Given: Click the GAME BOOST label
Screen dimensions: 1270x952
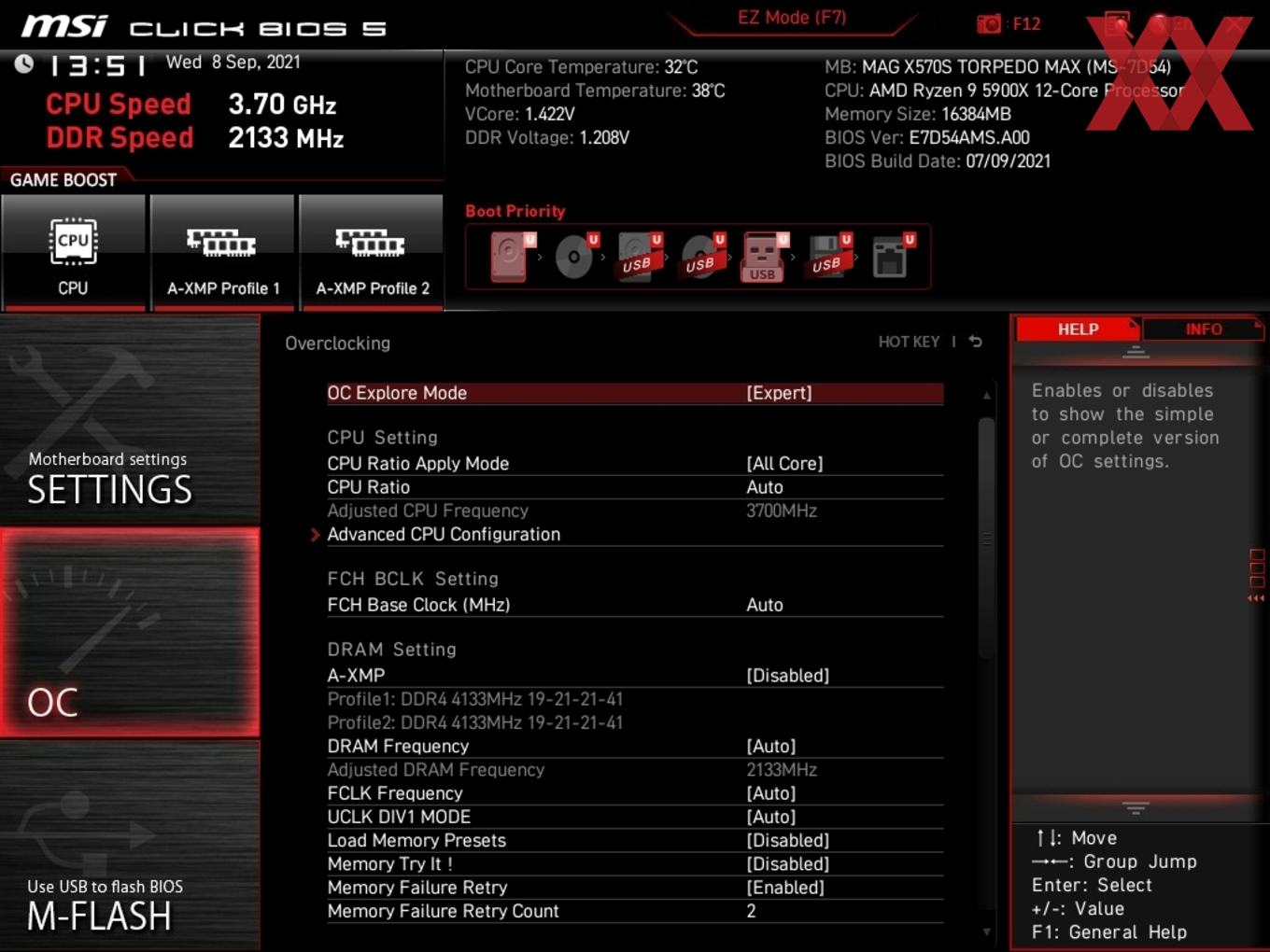Looking at the screenshot, I should (x=63, y=179).
